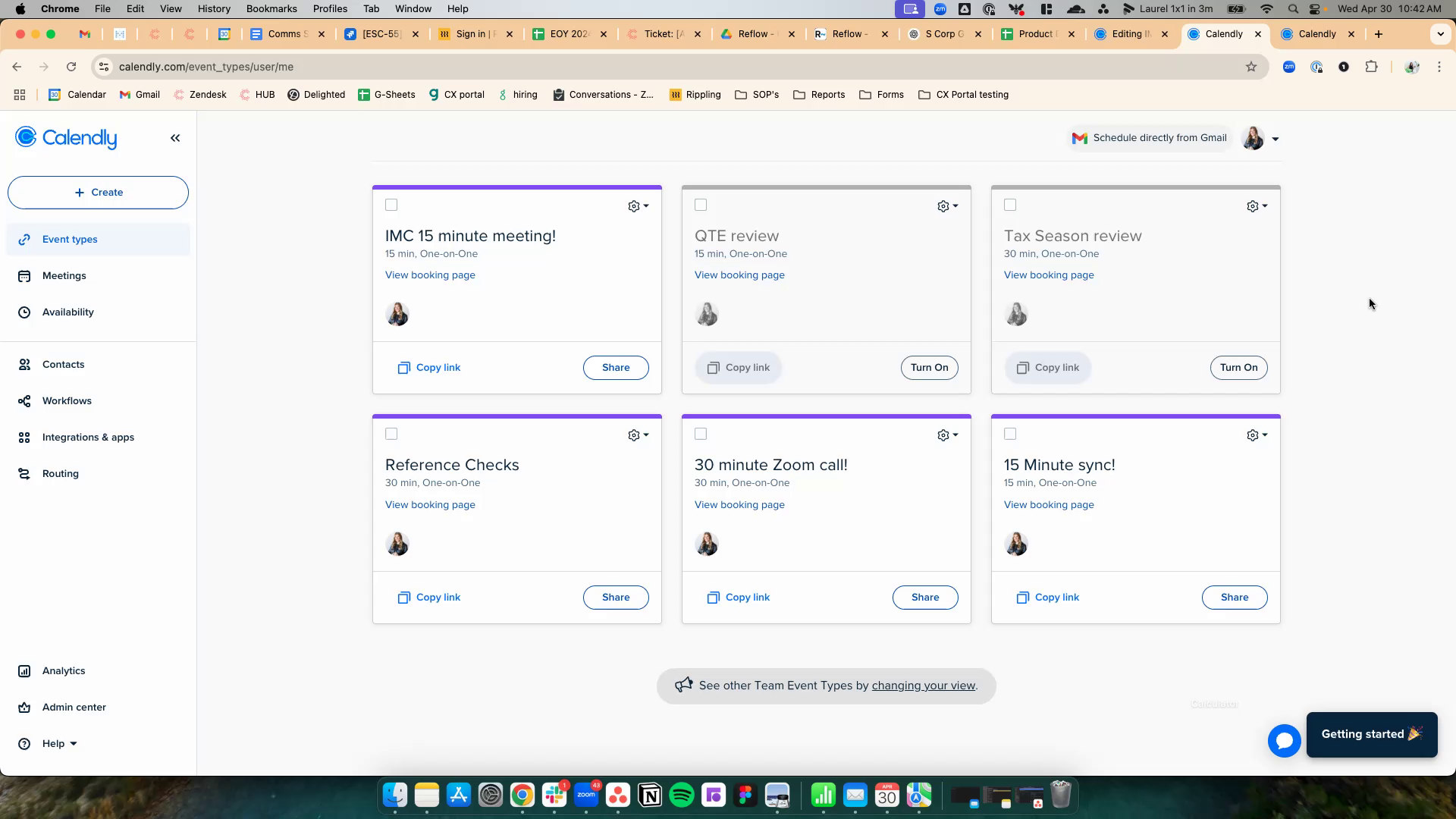Select the IMC 15 minute meeting checkbox
The height and width of the screenshot is (819, 1456).
click(x=391, y=205)
